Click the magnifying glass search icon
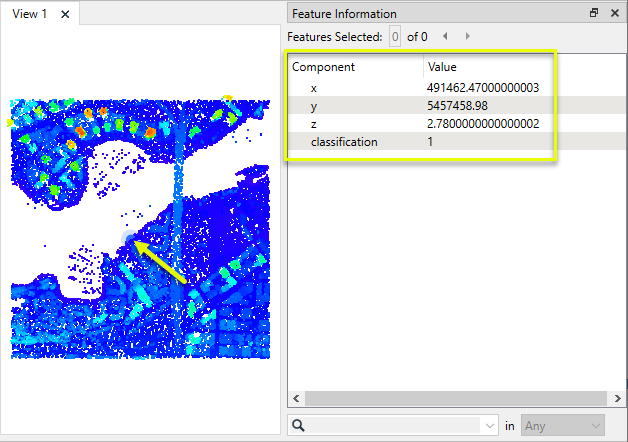 point(299,426)
